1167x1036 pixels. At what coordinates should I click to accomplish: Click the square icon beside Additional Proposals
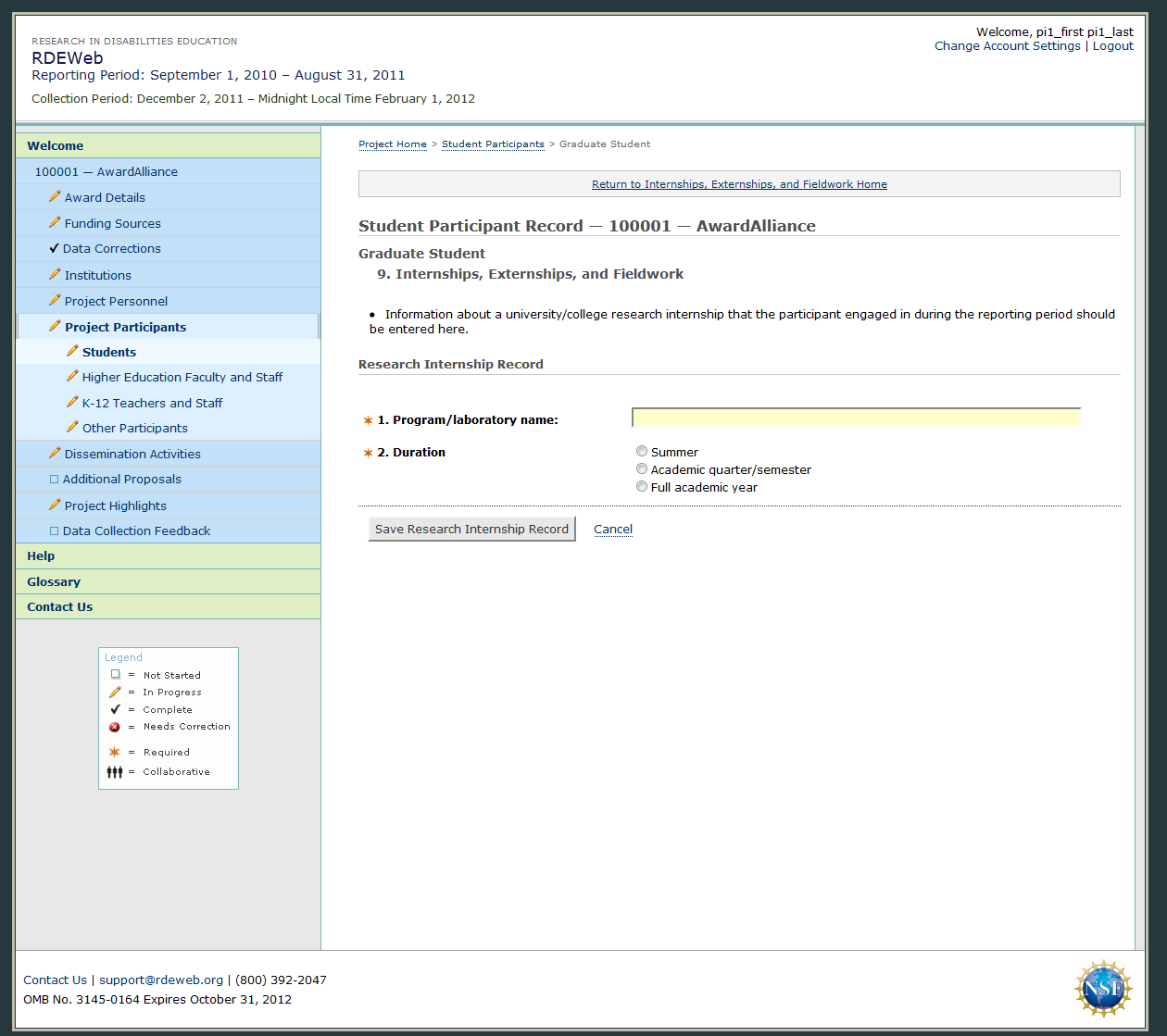click(54, 480)
